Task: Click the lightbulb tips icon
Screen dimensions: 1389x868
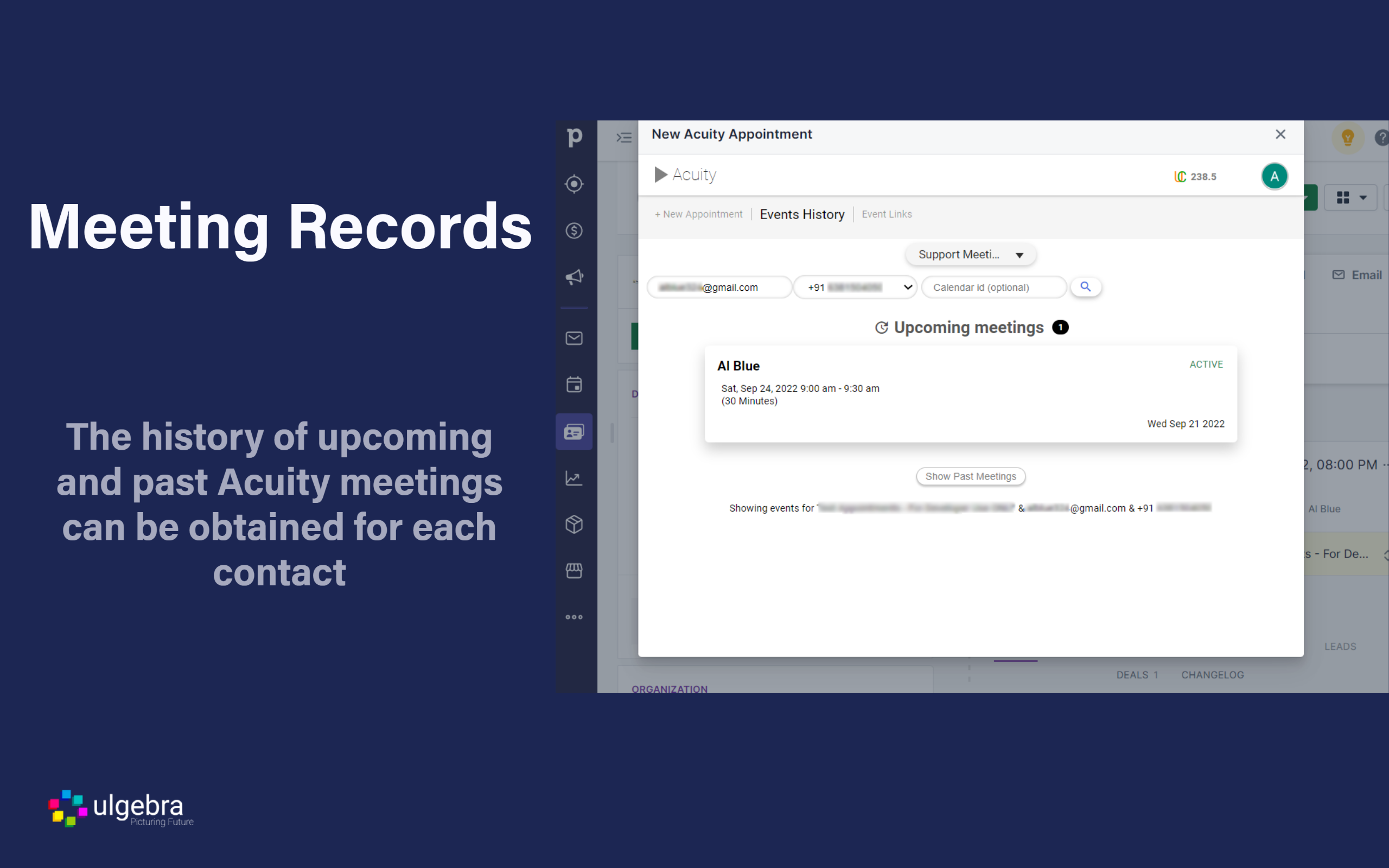Action: [1347, 138]
